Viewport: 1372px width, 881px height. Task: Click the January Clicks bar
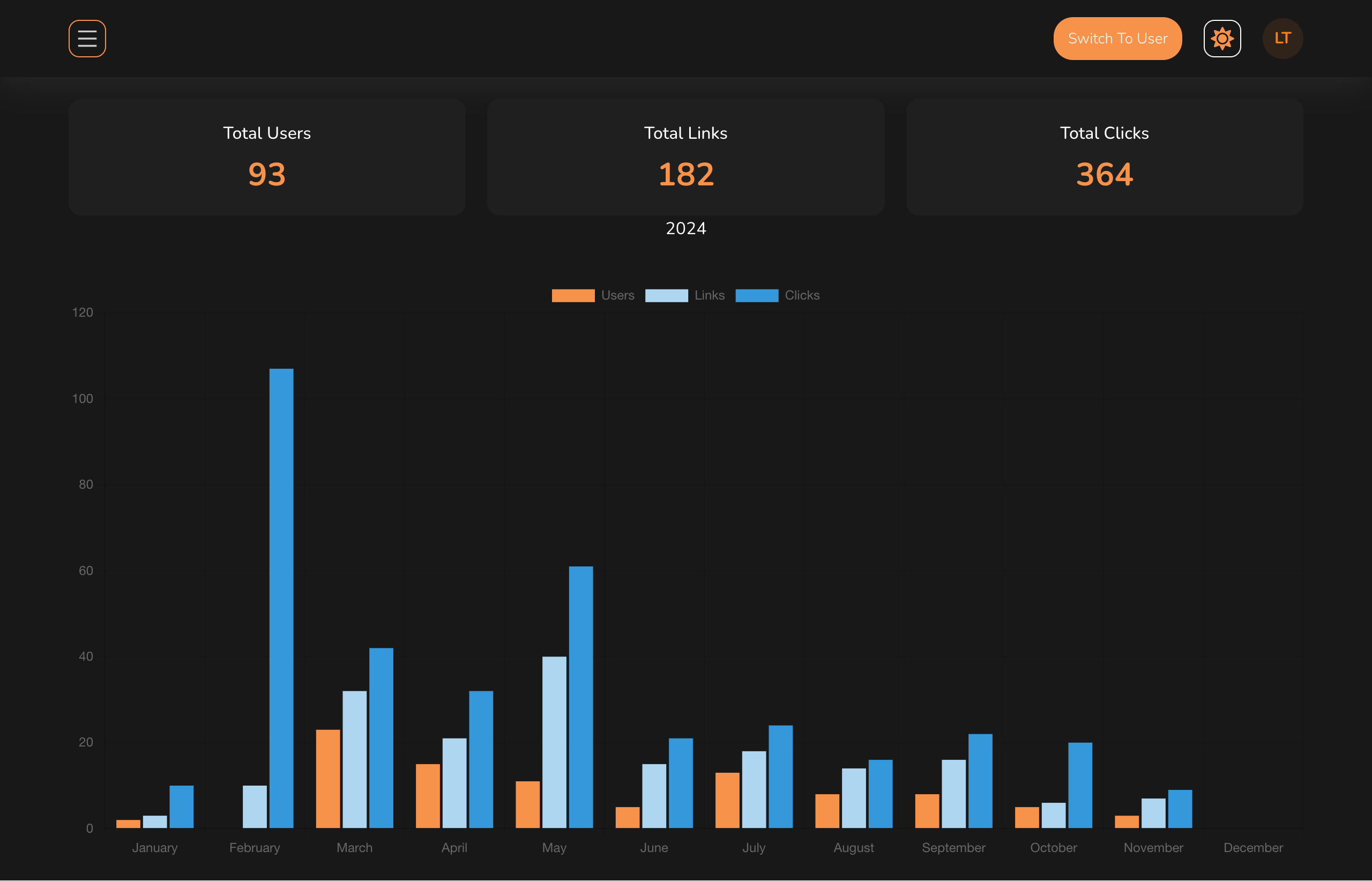pos(181,807)
